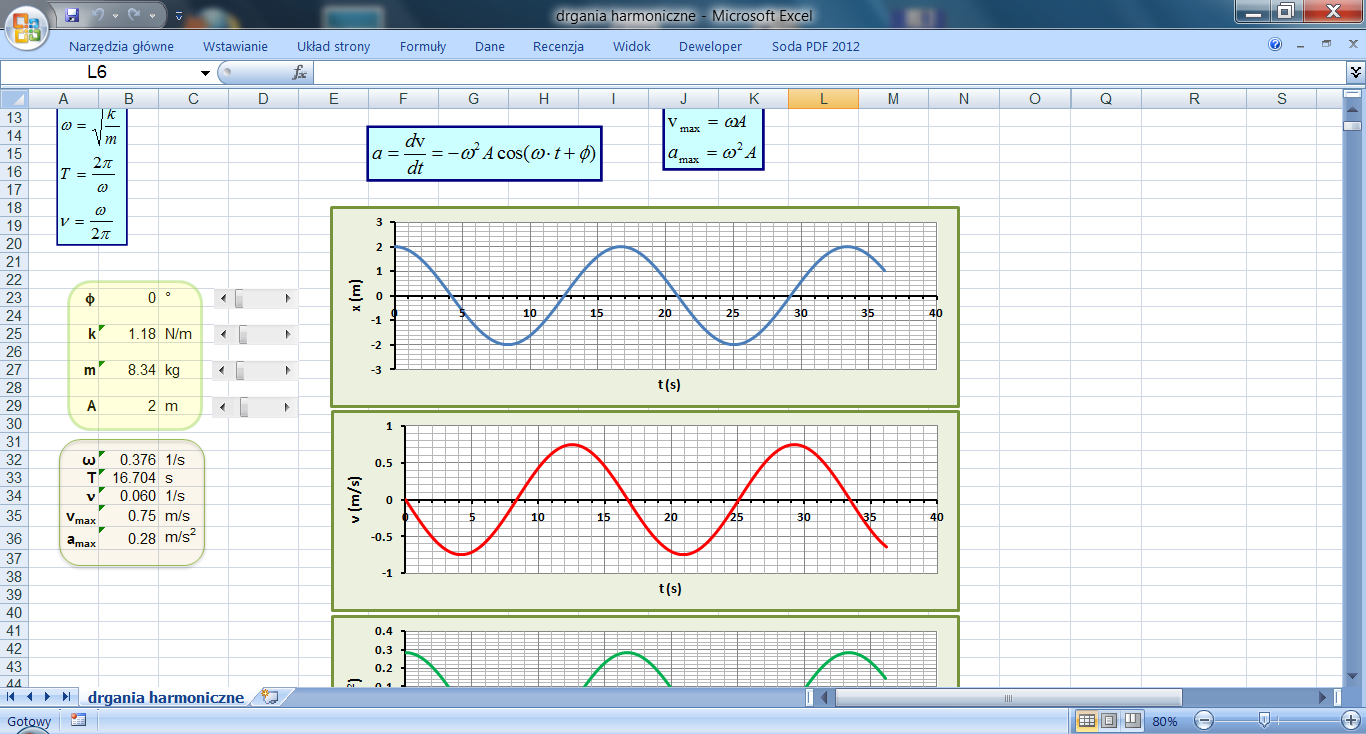Click inside the formula bar

click(x=830, y=73)
